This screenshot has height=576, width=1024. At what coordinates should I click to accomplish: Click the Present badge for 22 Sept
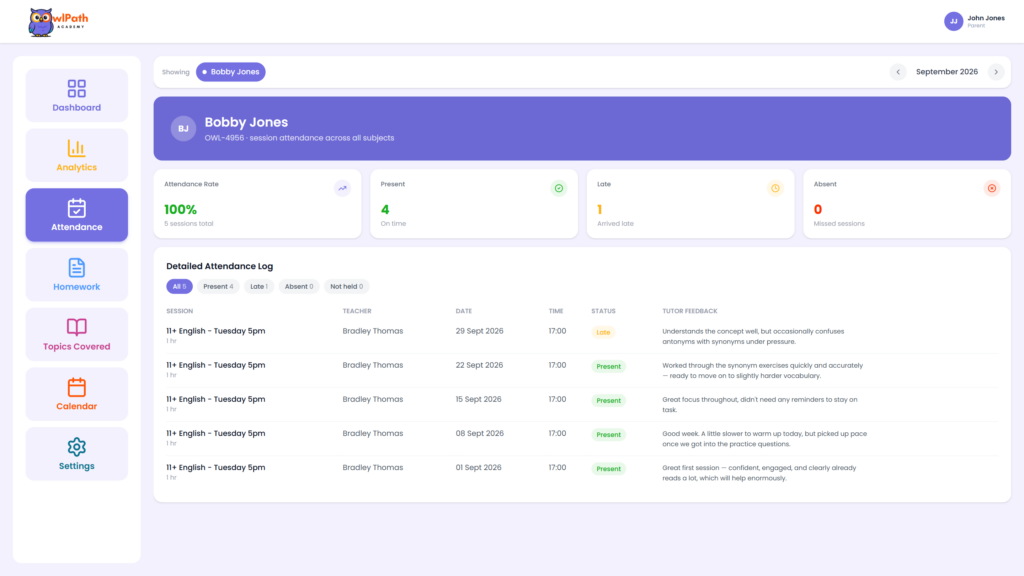pyautogui.click(x=609, y=366)
